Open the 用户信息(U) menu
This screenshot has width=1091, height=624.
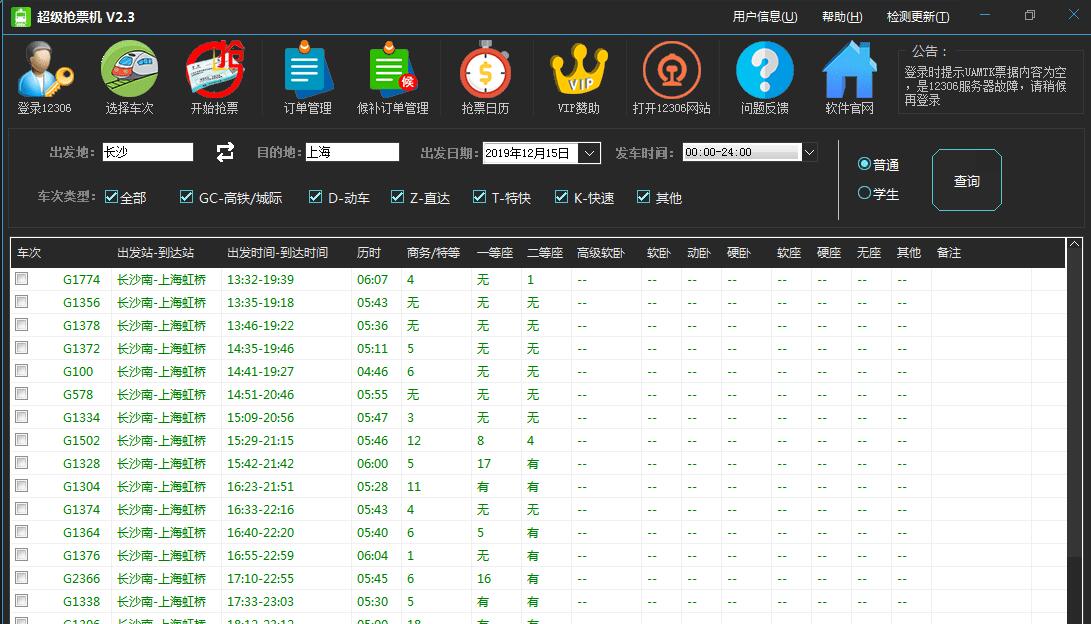pos(765,17)
